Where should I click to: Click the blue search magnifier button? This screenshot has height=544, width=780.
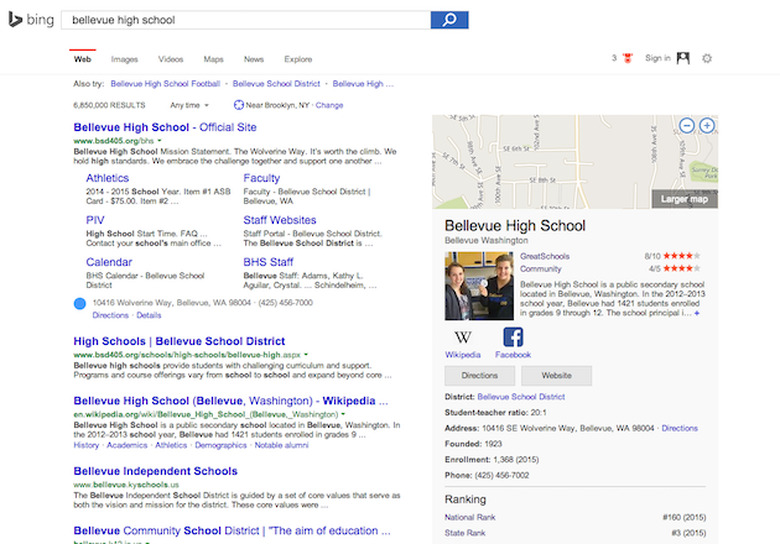(449, 20)
